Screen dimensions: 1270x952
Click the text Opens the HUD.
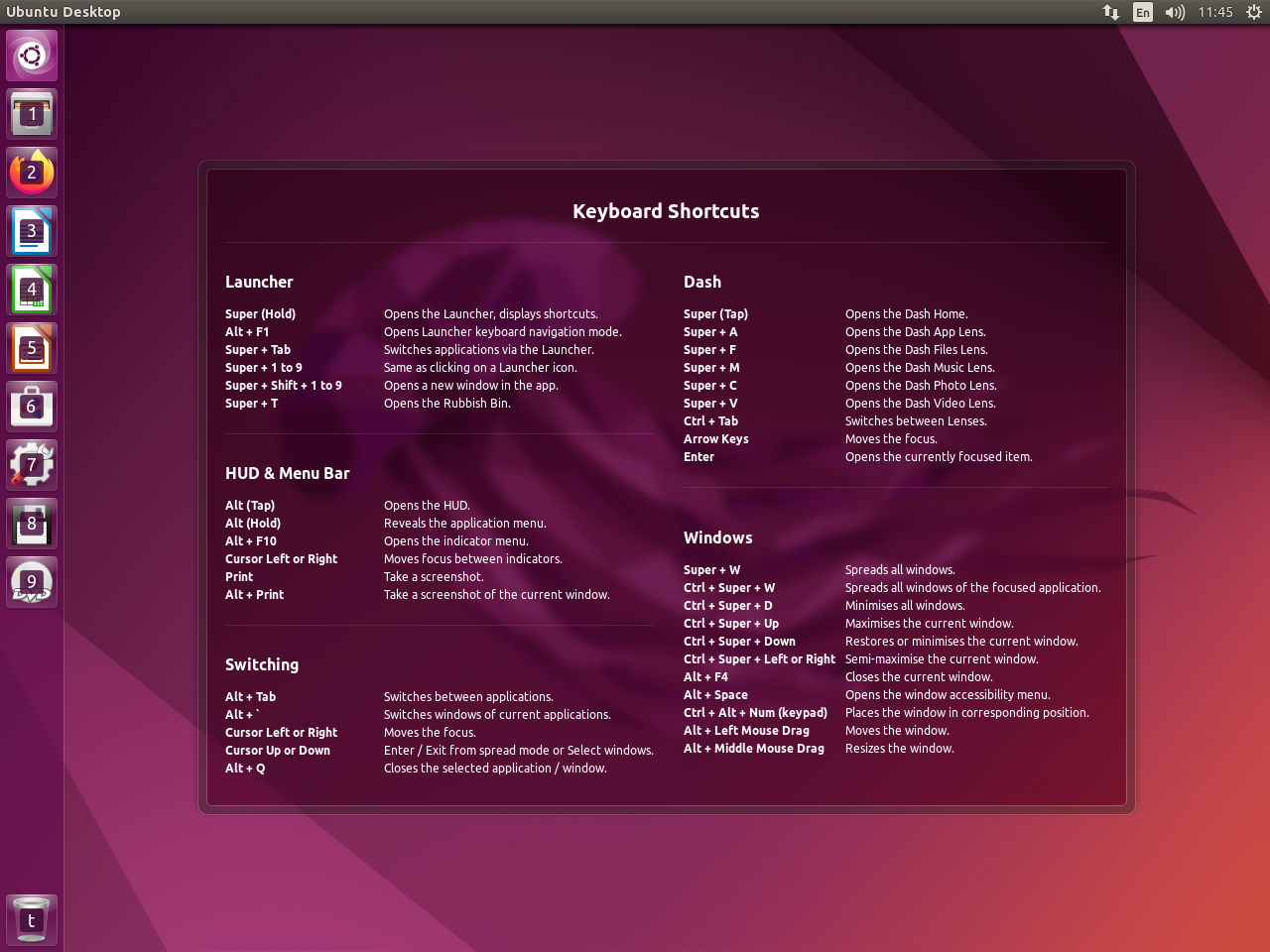point(427,506)
